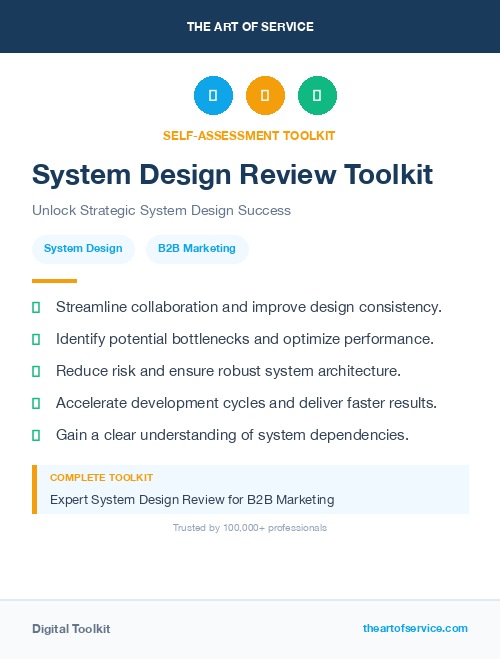Image resolution: width=500 pixels, height=659 pixels.
Task: Open theartofservice.com link
Action: pos(415,628)
